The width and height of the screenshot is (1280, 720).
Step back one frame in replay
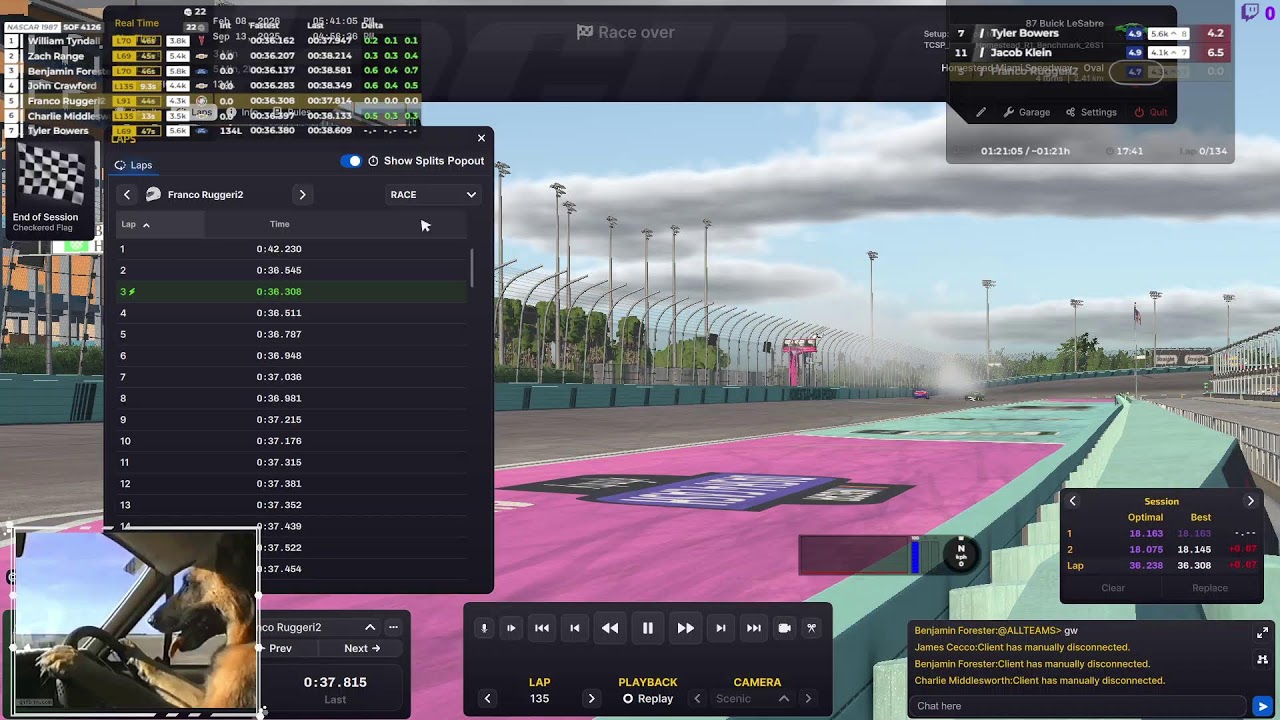point(575,628)
